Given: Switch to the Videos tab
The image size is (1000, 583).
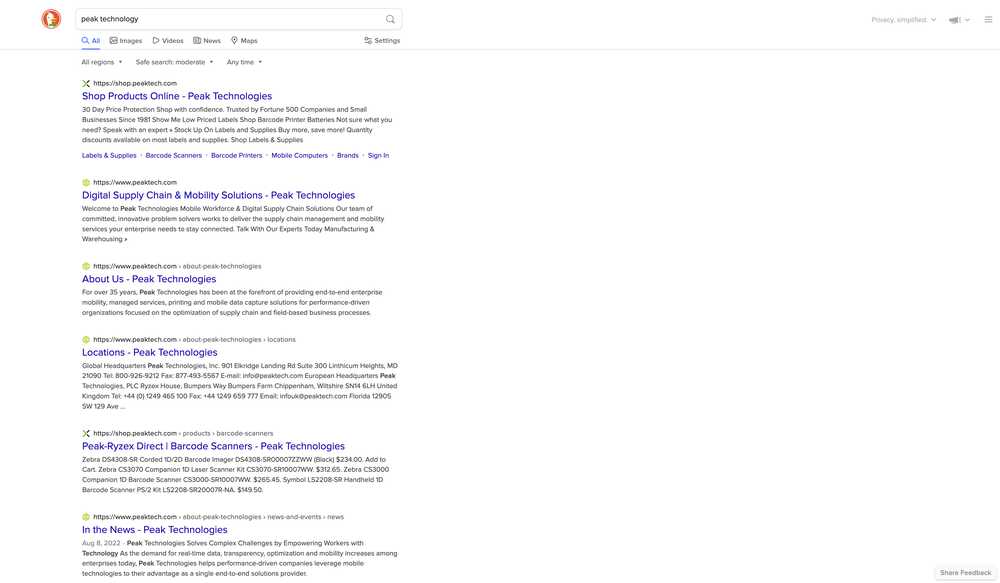Looking at the screenshot, I should [168, 41].
